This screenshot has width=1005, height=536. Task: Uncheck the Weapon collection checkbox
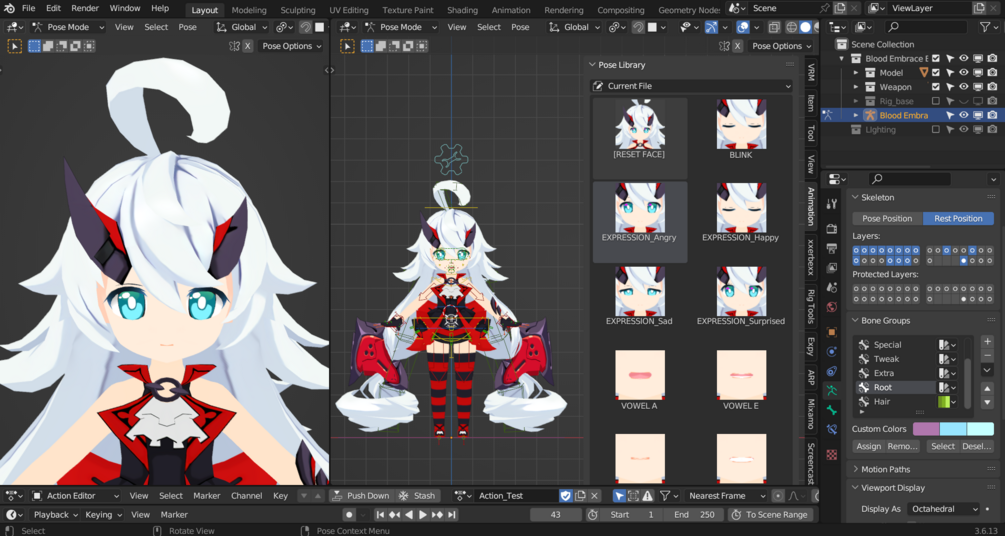(x=936, y=87)
